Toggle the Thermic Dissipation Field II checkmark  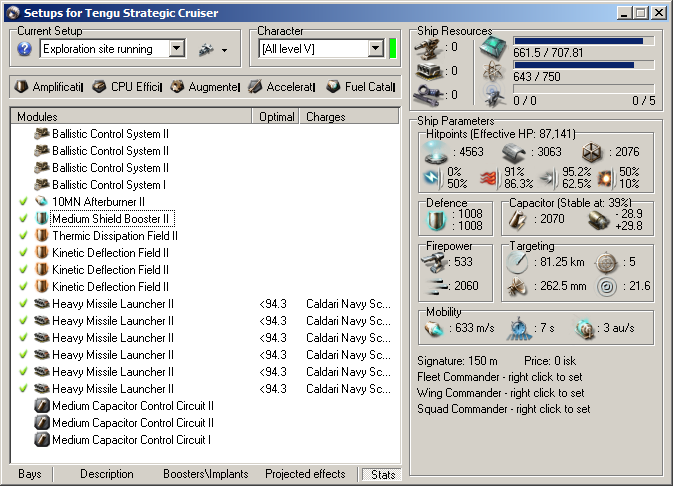pos(24,235)
